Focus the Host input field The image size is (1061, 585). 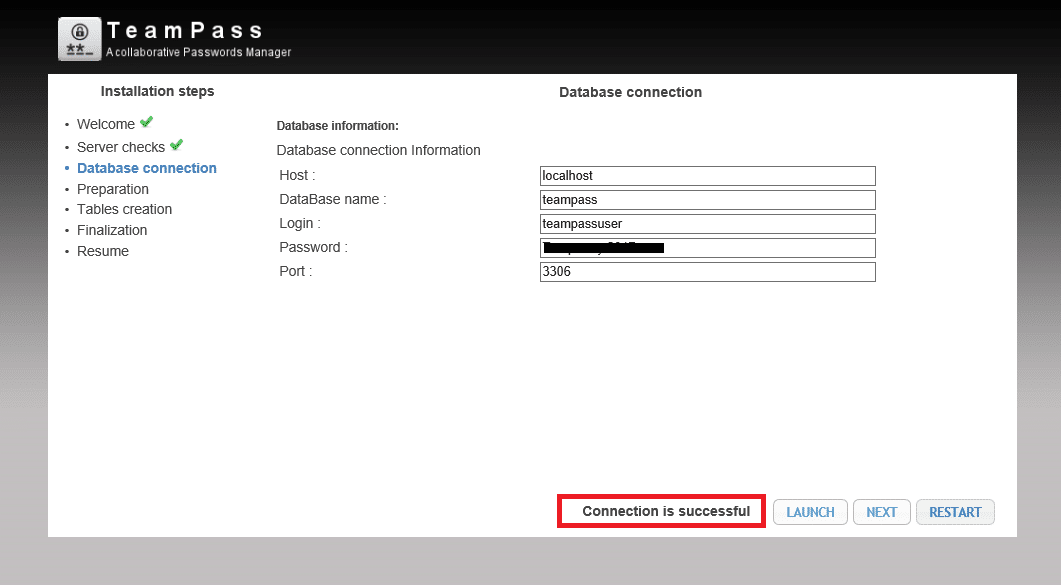tap(708, 176)
